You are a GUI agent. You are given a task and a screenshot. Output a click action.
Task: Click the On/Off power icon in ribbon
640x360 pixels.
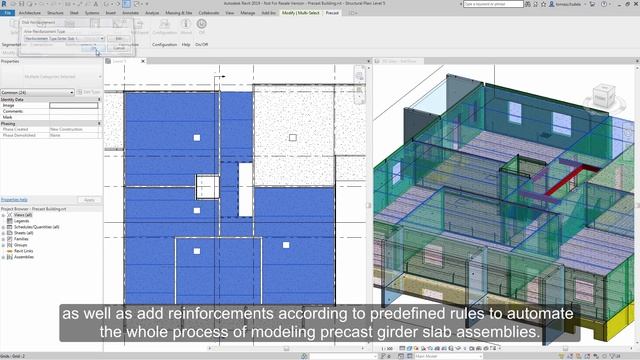click(x=201, y=24)
